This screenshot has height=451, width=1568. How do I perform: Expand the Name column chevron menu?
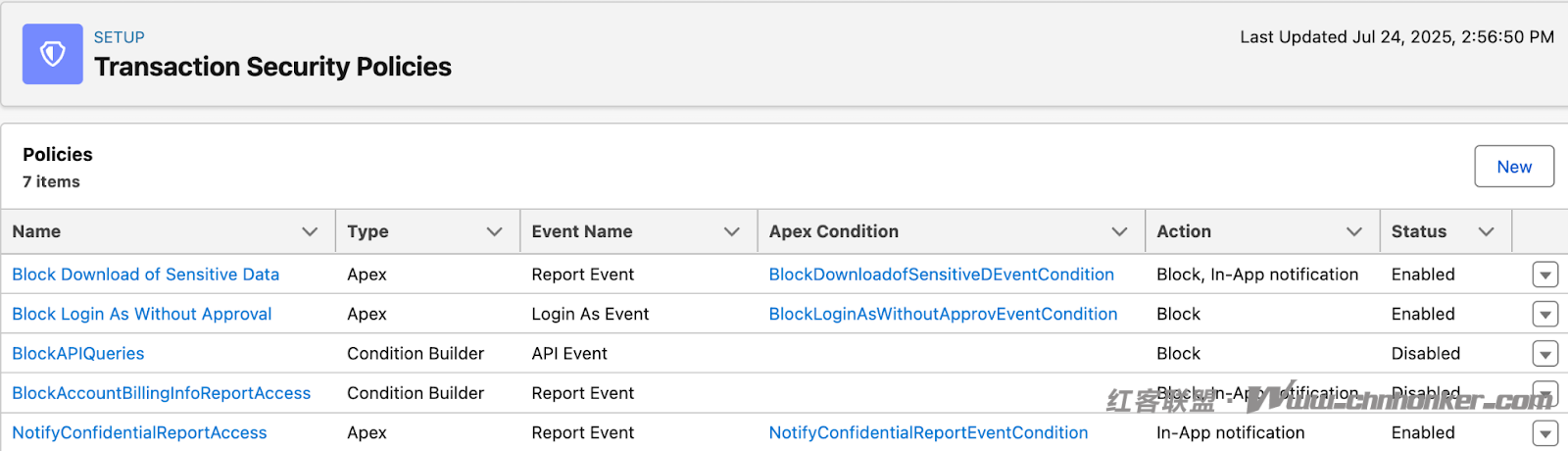[310, 231]
